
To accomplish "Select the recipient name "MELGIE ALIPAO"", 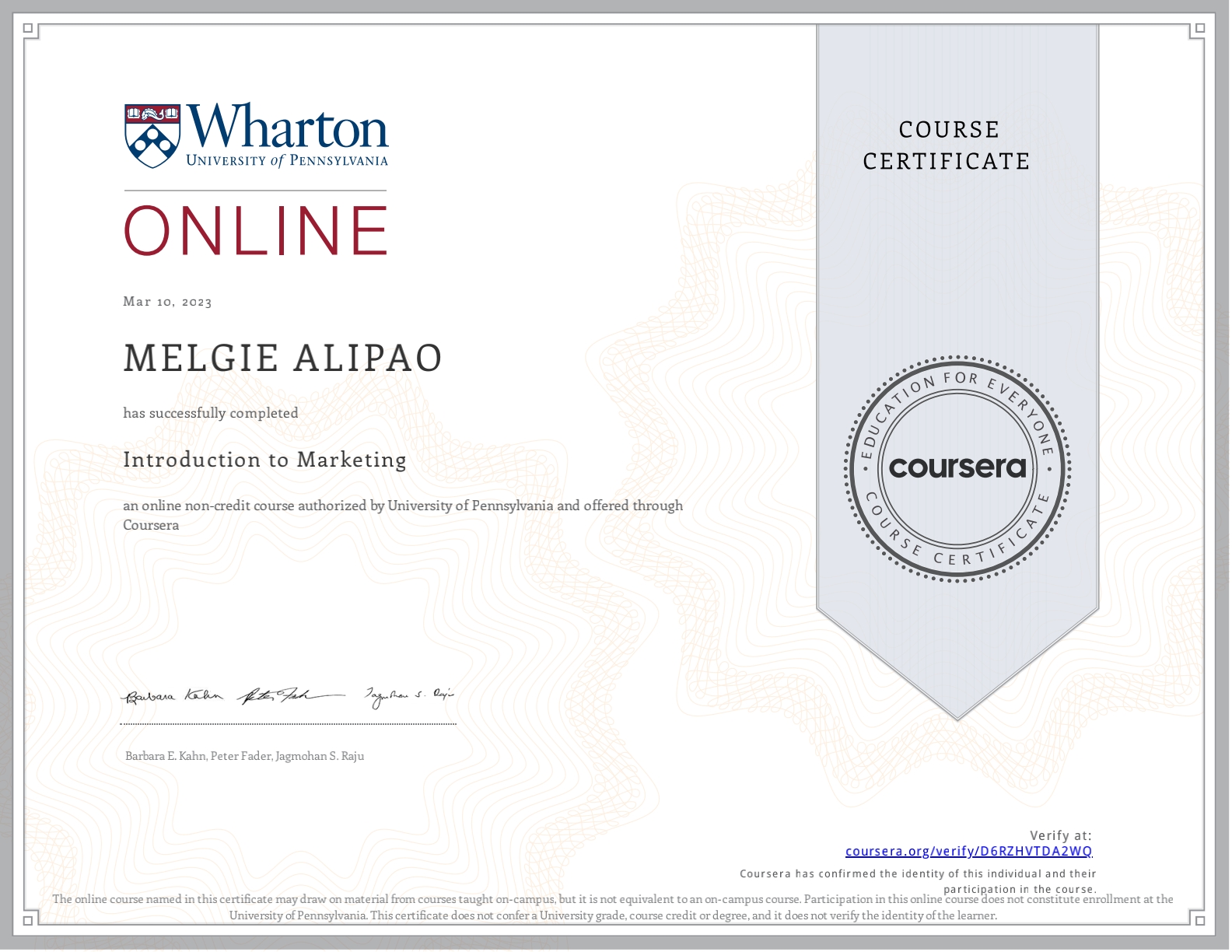I will pos(283,358).
